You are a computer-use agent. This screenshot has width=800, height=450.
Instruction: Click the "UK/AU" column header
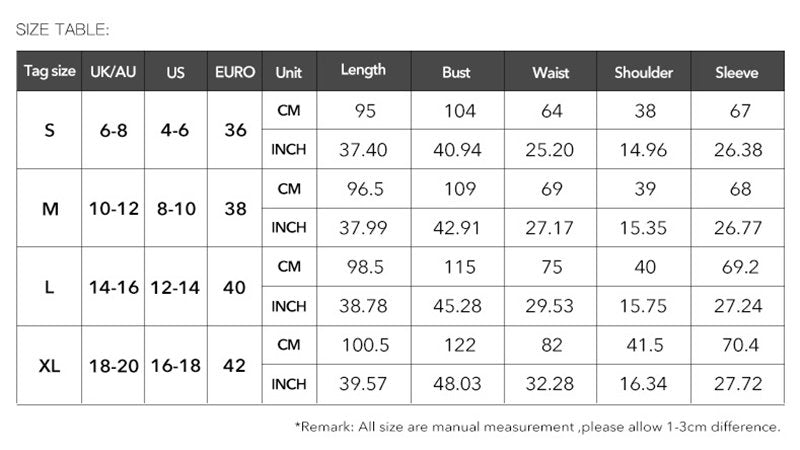pos(112,72)
